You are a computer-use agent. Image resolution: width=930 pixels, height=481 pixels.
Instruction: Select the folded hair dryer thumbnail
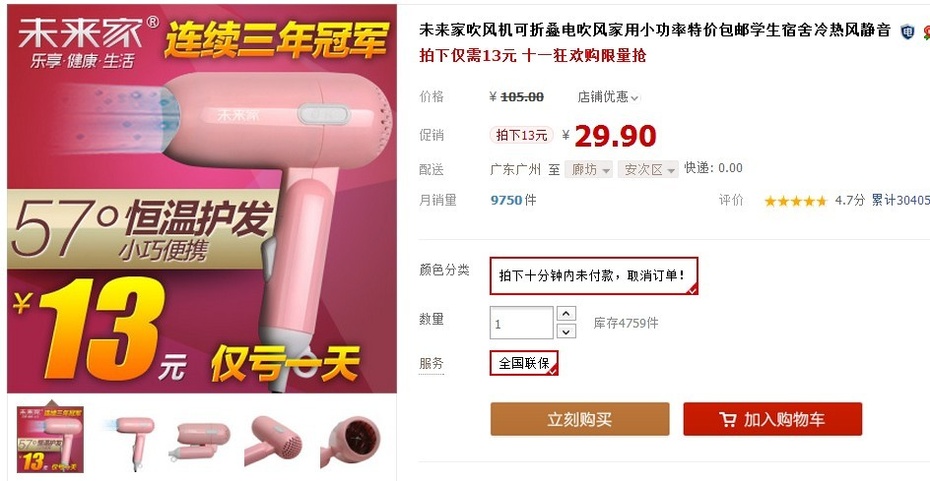[203, 441]
